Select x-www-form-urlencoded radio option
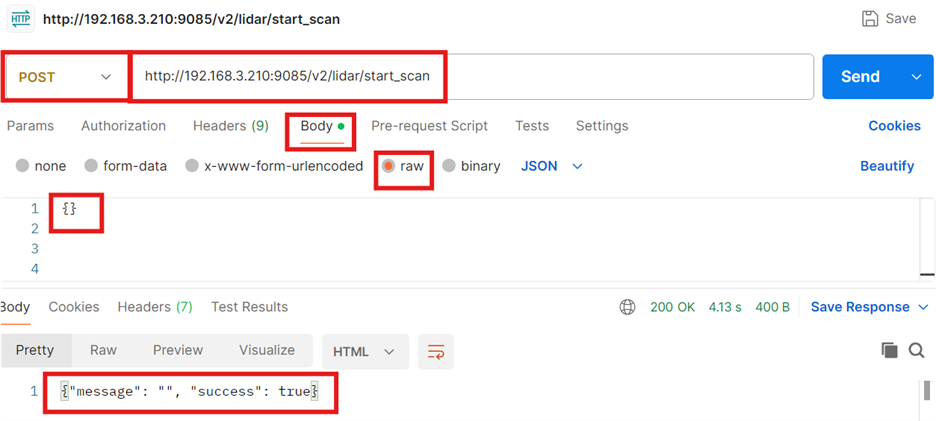Viewport: 936px width, 421px height. 193,166
